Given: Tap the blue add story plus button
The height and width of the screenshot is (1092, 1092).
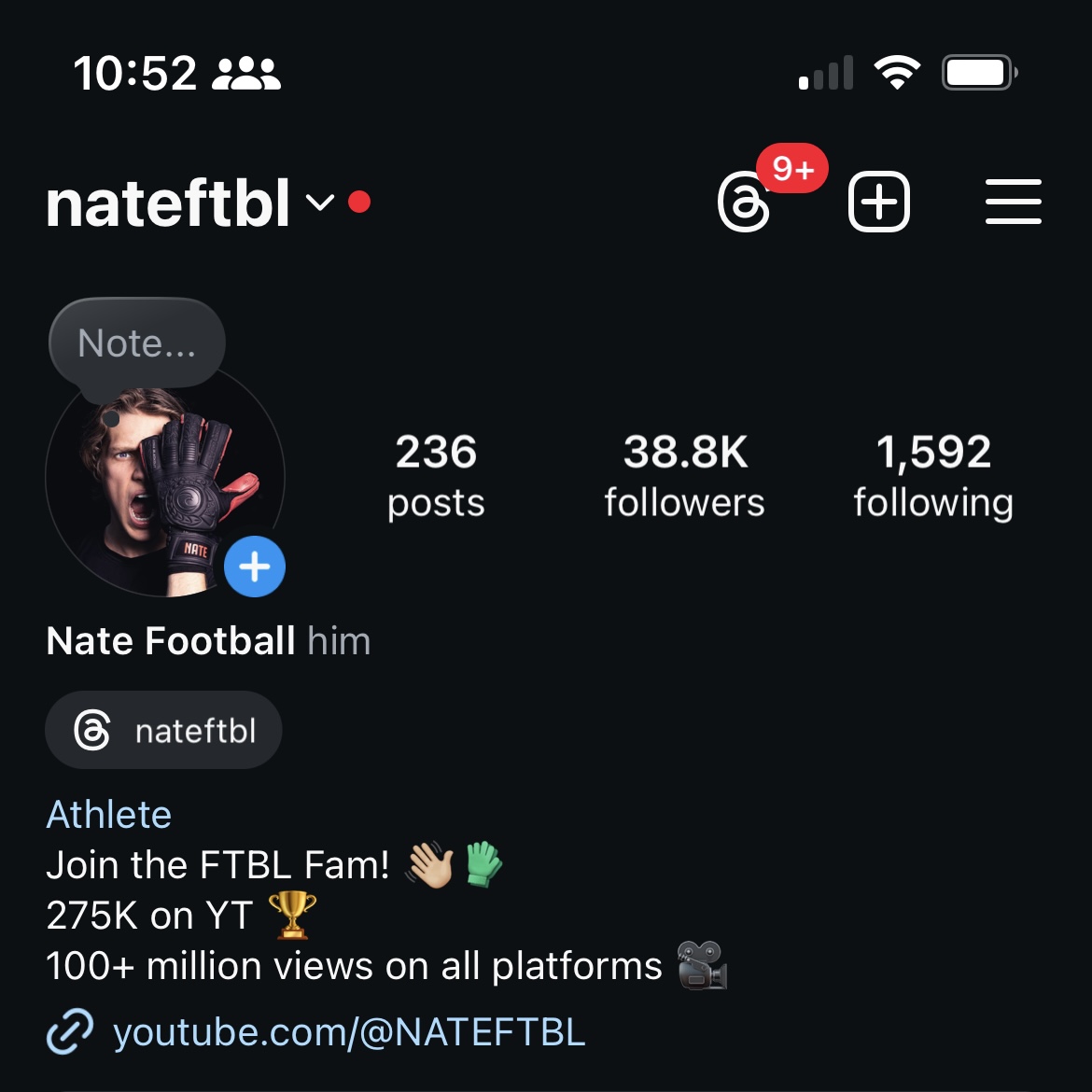Looking at the screenshot, I should click(x=255, y=567).
